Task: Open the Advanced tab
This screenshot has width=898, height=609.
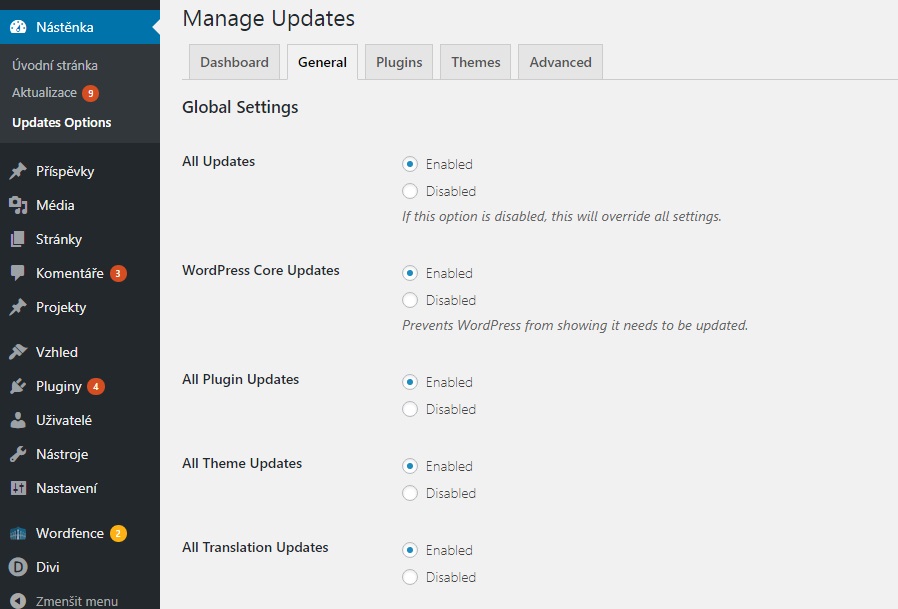Action: (560, 62)
